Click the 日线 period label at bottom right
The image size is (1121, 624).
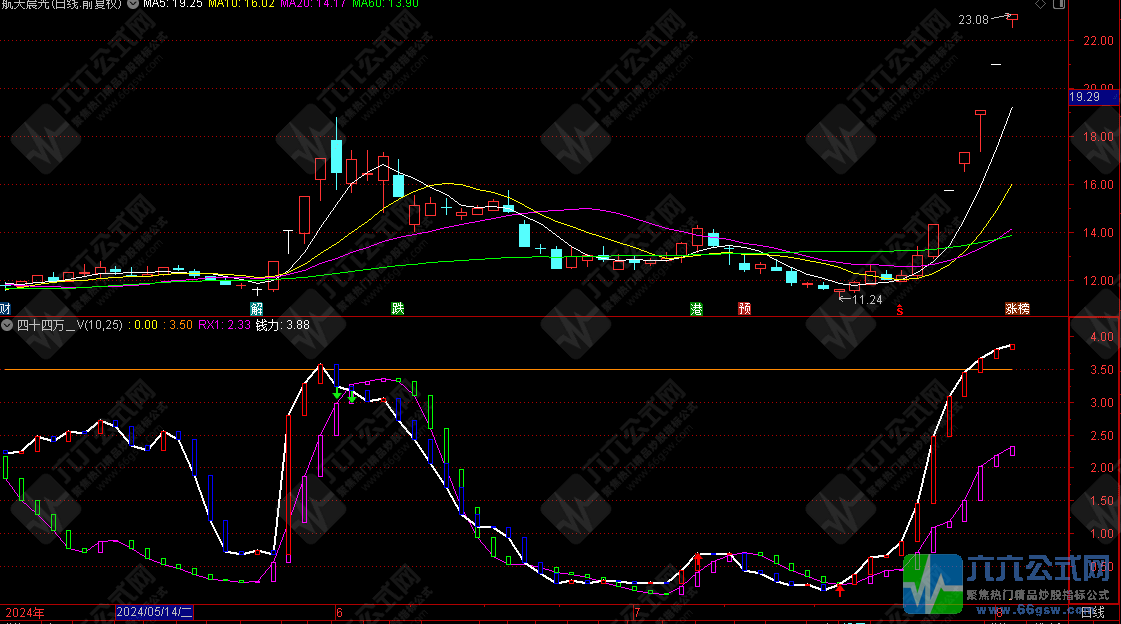point(1093,612)
